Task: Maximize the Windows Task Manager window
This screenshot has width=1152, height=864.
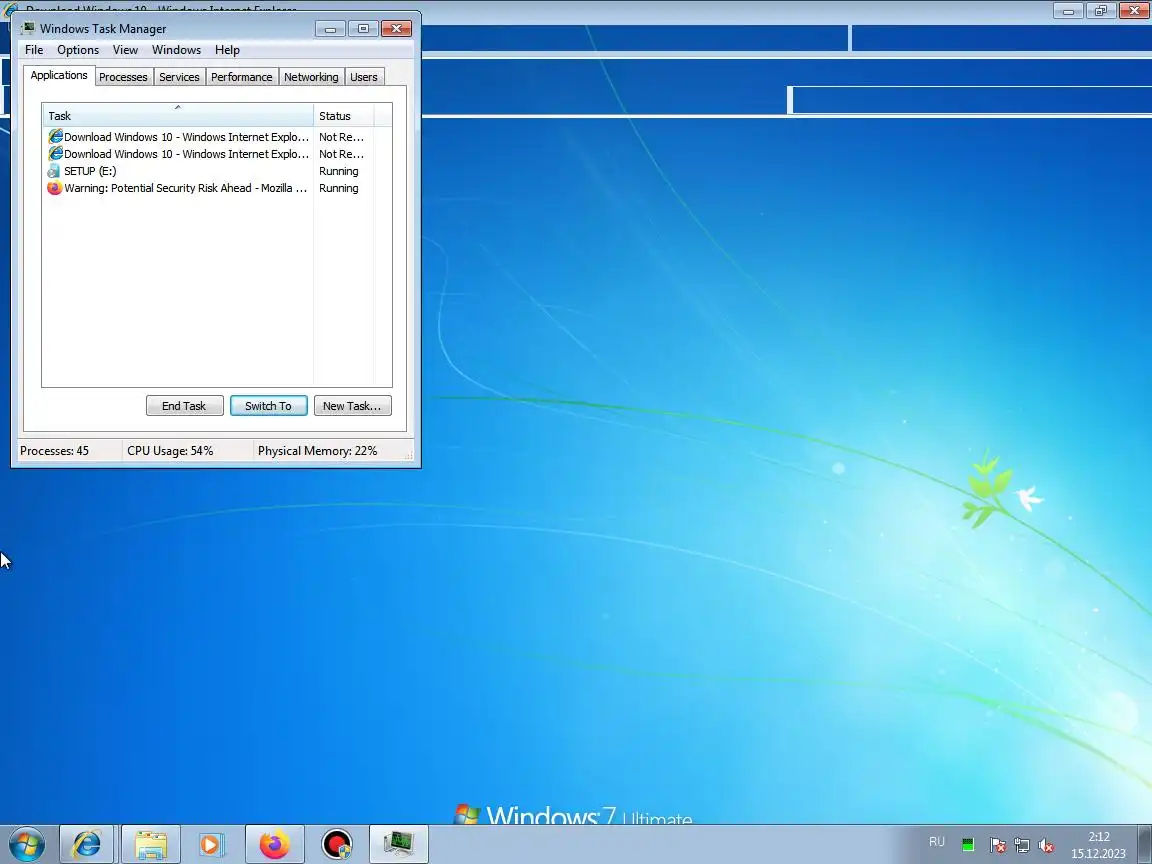Action: coord(363,29)
